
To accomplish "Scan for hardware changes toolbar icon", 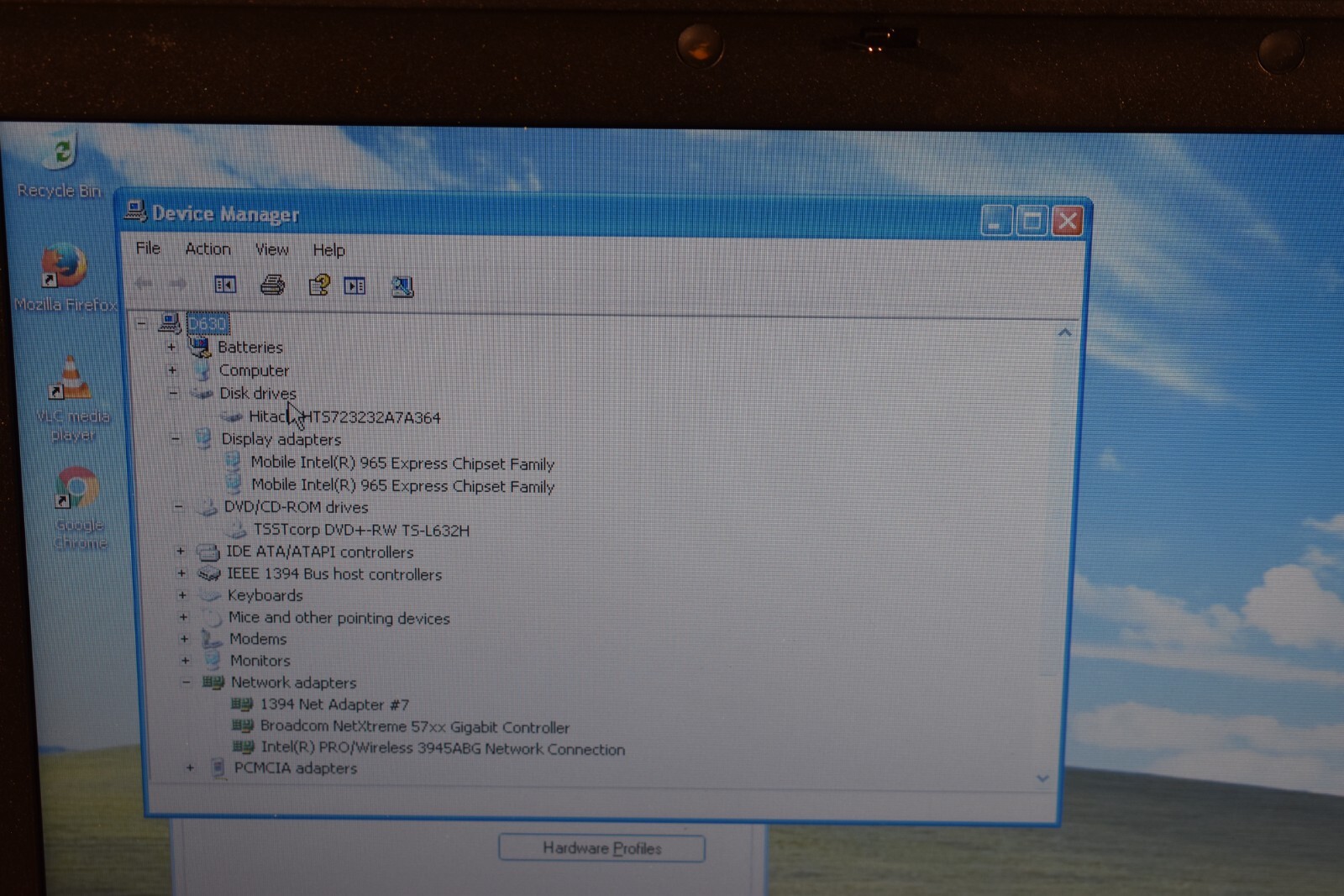I will click(x=402, y=287).
